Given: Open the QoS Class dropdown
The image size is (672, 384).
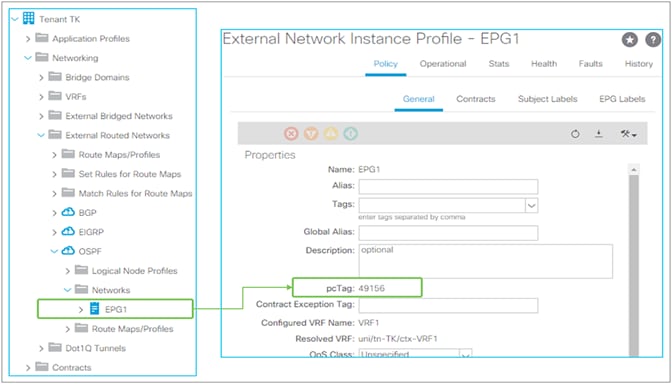Looking at the screenshot, I should (466, 355).
